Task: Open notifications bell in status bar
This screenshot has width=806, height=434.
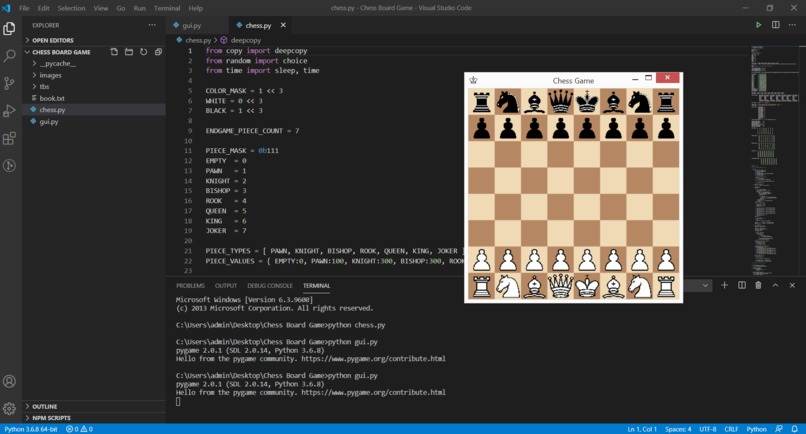Action: tap(795, 429)
